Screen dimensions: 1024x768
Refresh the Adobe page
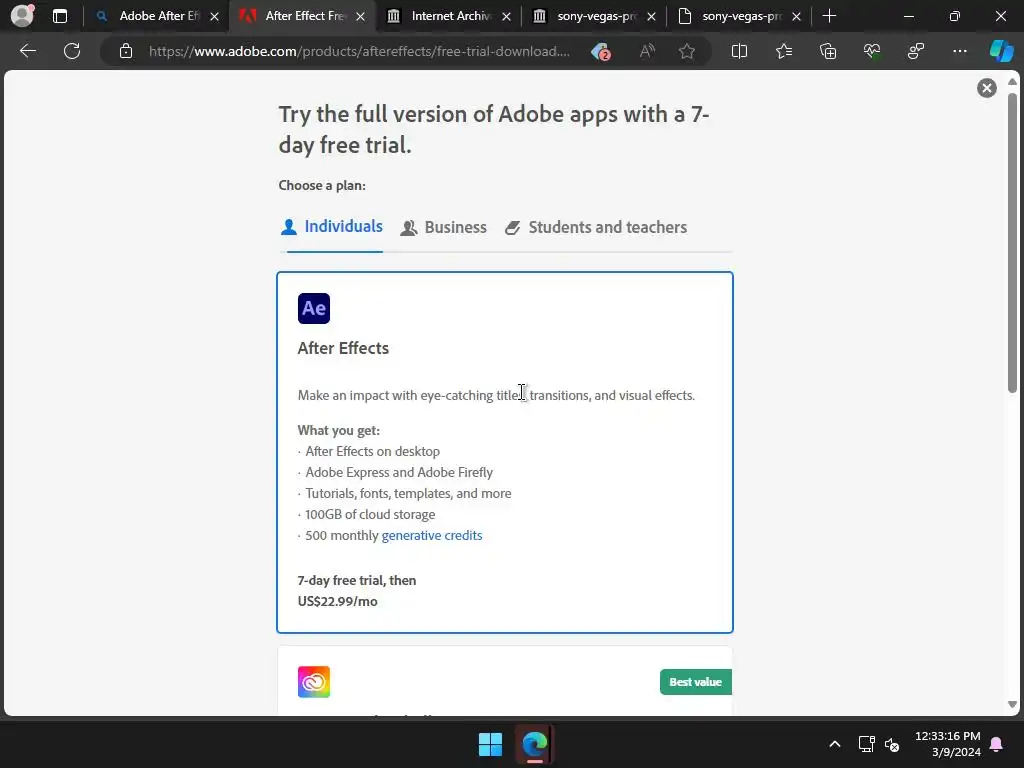click(x=72, y=51)
